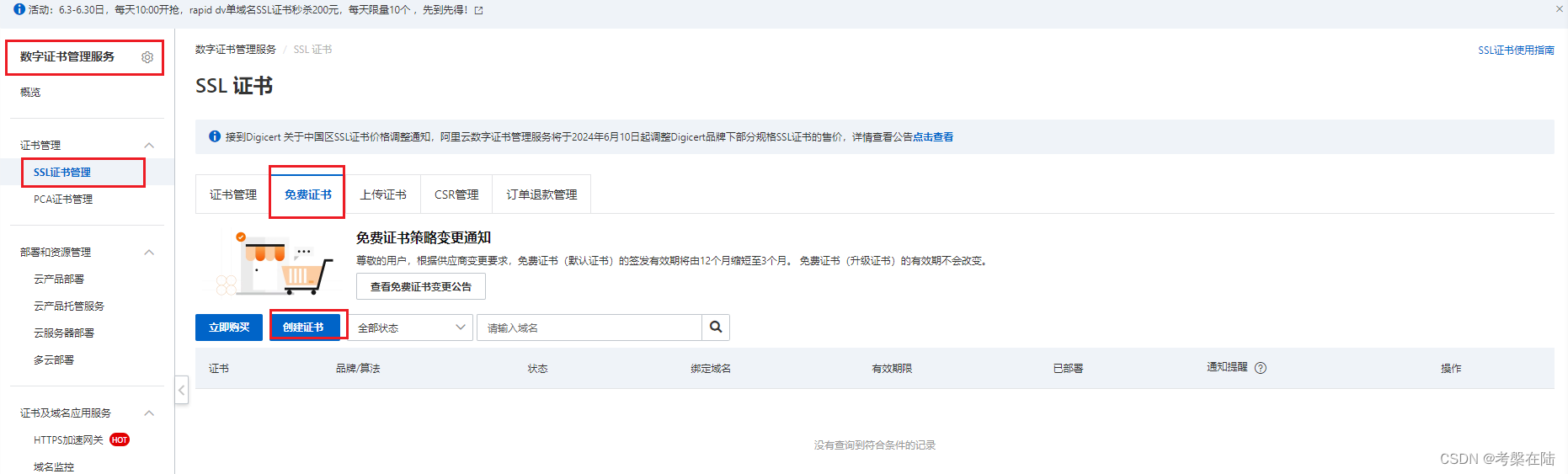Click the 有效期限 column header
Screen dimensions: 1568x474
[892, 369]
